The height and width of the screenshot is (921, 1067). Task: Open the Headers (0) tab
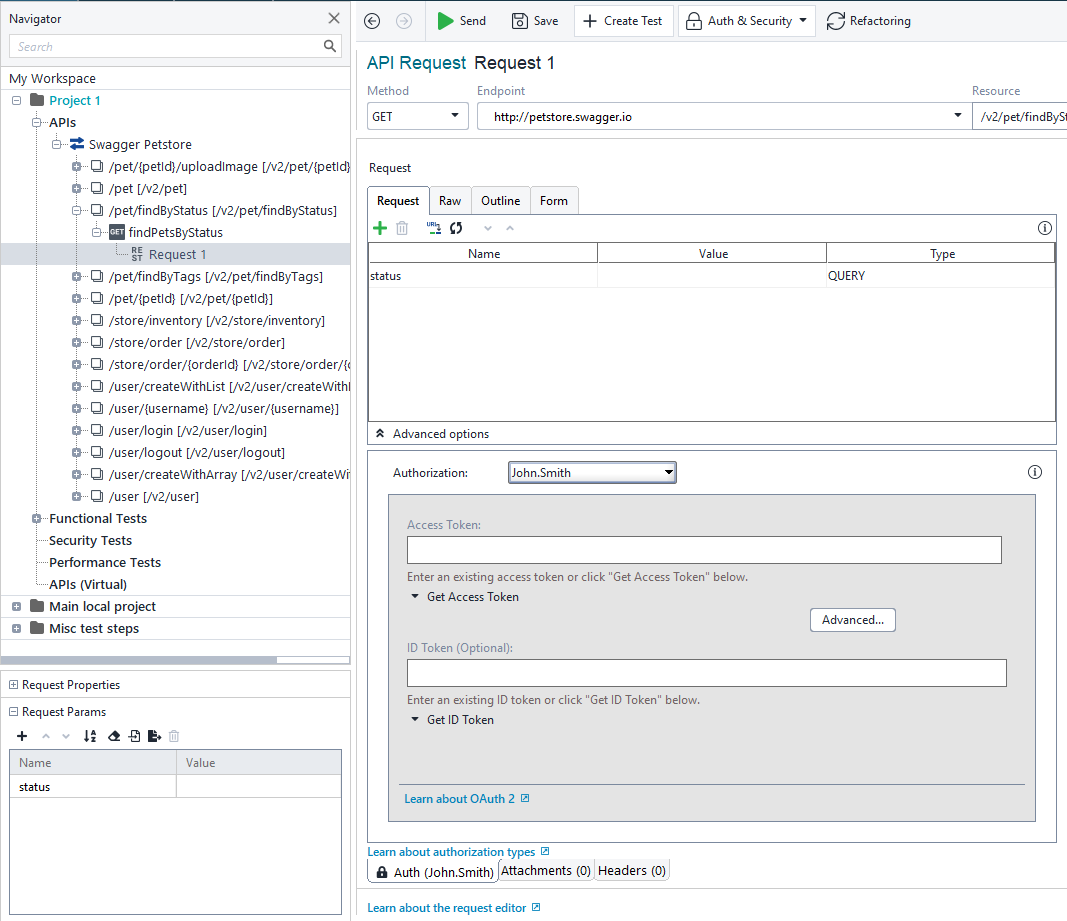[631, 871]
